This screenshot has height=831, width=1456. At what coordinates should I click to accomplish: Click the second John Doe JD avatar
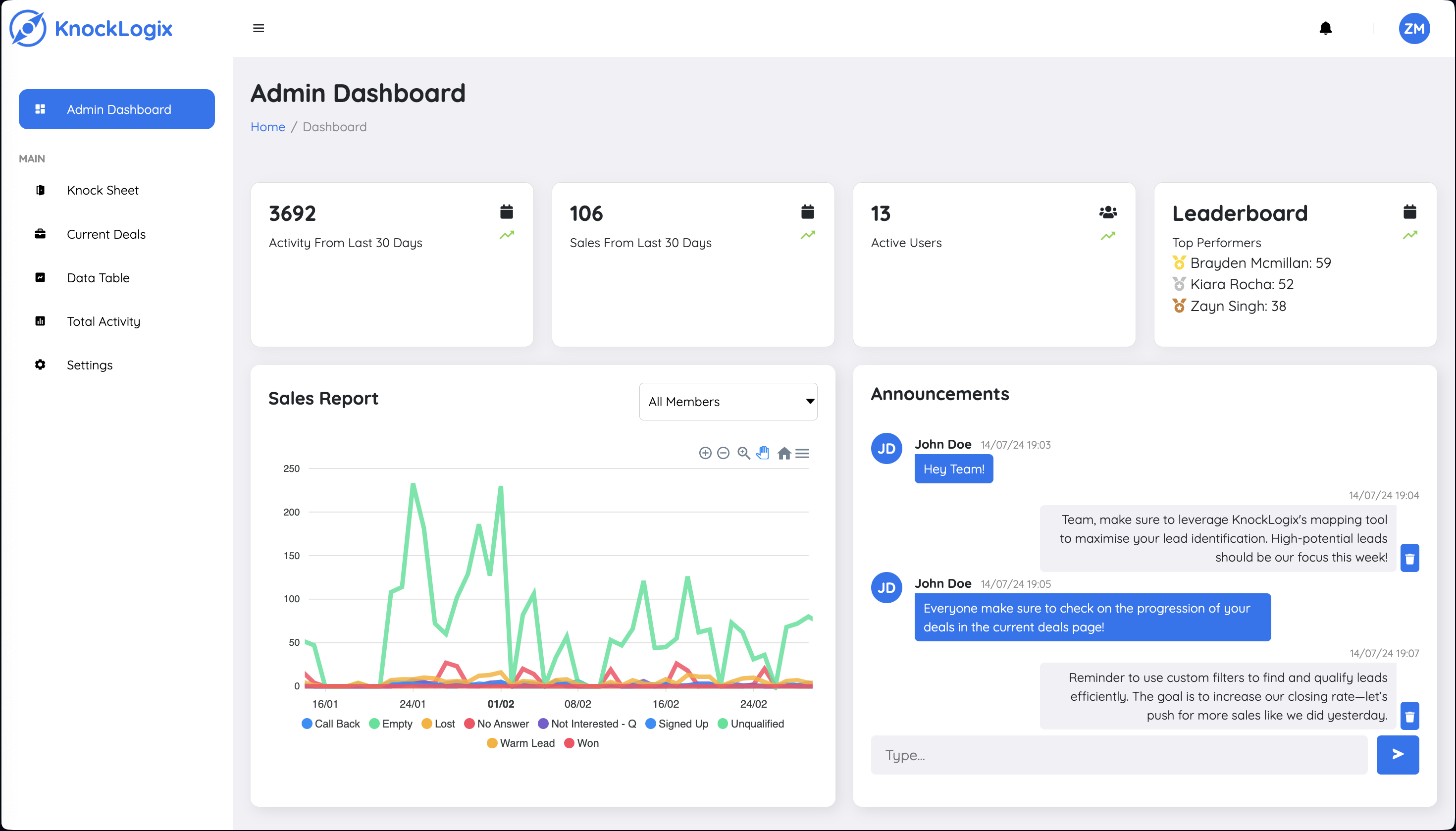point(886,588)
